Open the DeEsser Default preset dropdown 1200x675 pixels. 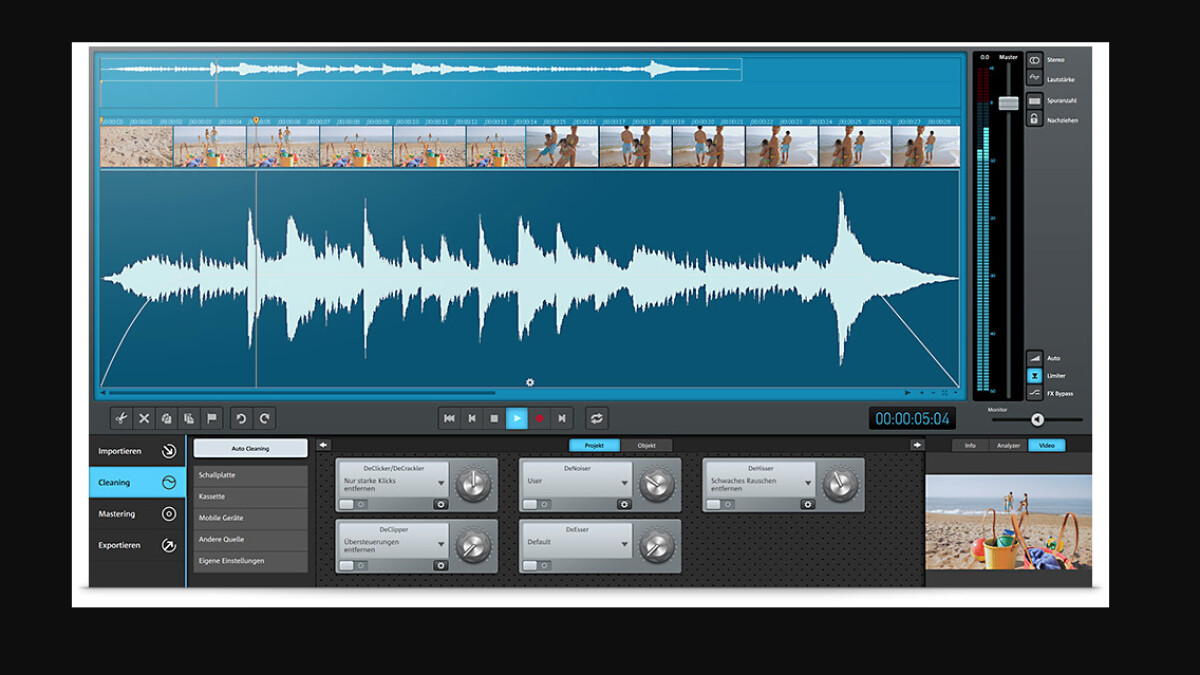pos(625,544)
